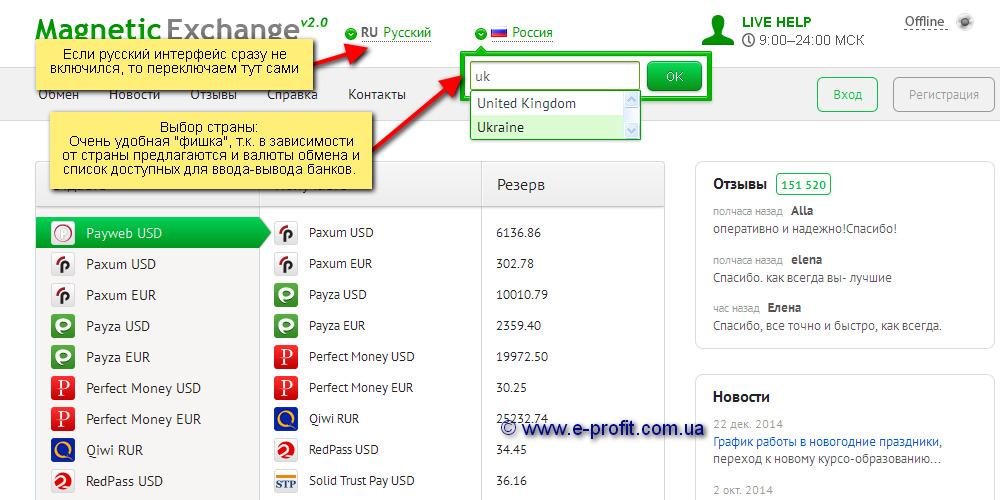1000x500 pixels.
Task: Click Payza USD icon in receive column
Action: coord(286,295)
